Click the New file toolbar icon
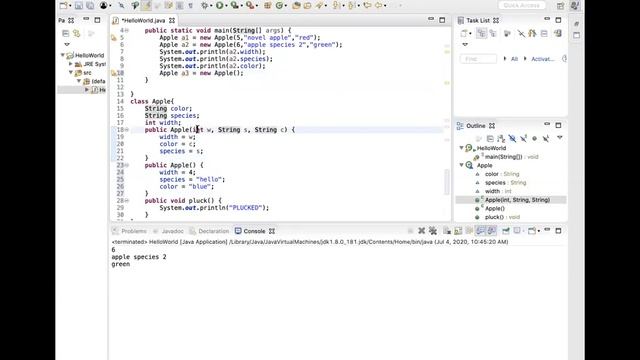The height and width of the screenshot is (360, 640). (x=64, y=5)
